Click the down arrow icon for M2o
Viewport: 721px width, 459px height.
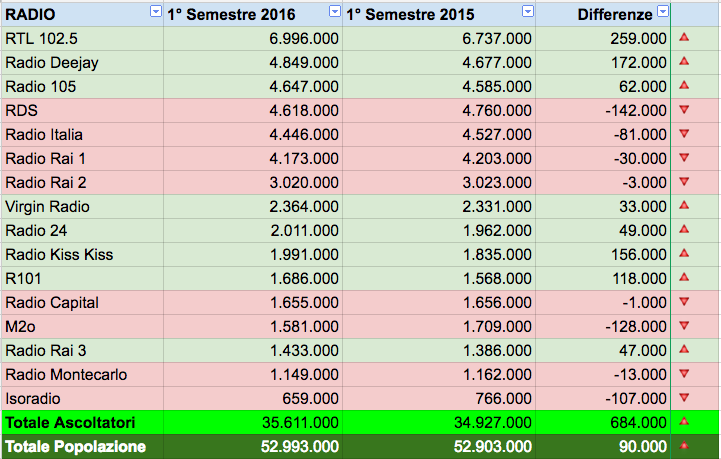(684, 326)
